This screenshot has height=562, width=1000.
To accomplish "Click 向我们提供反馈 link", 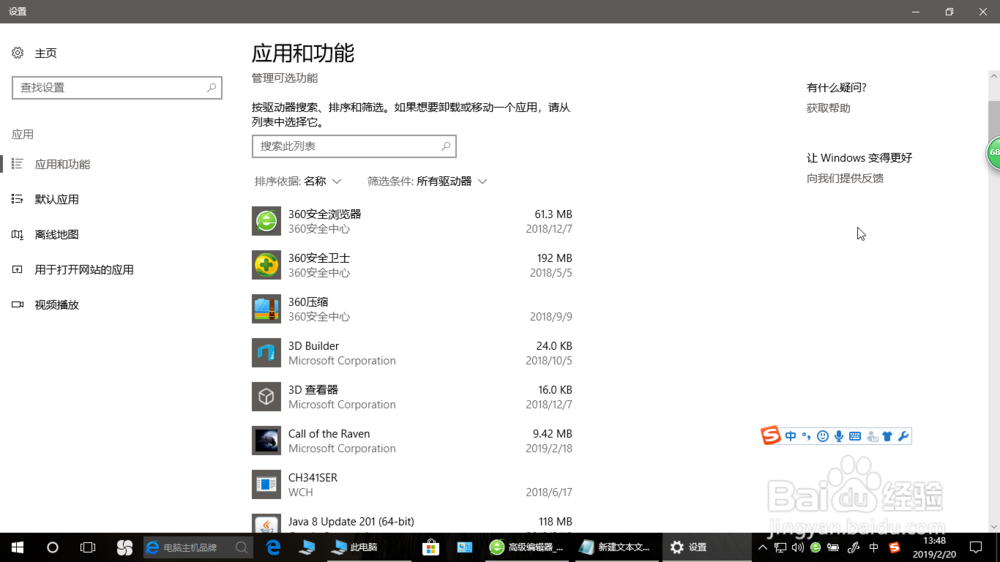I will coord(845,179).
